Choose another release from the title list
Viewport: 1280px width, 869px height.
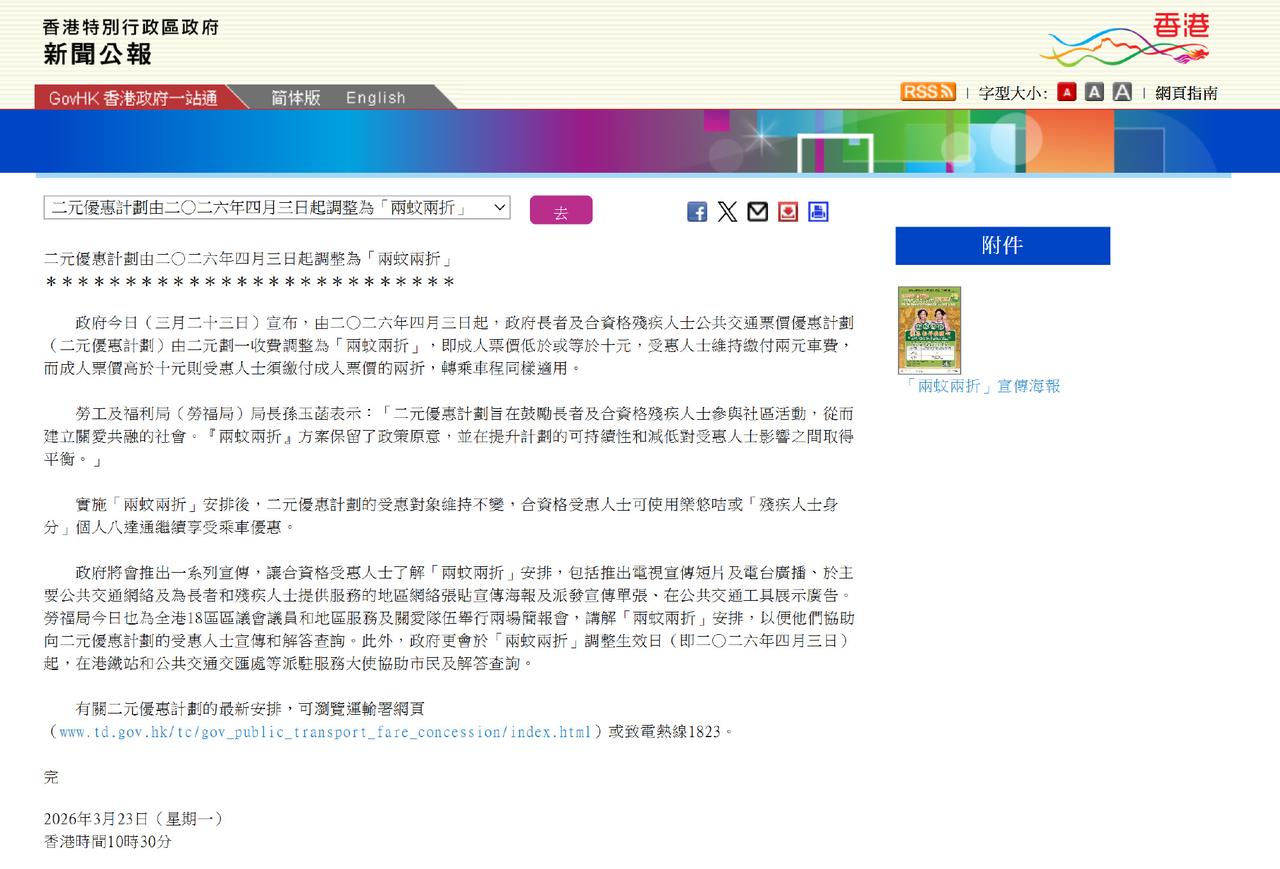(x=275, y=208)
